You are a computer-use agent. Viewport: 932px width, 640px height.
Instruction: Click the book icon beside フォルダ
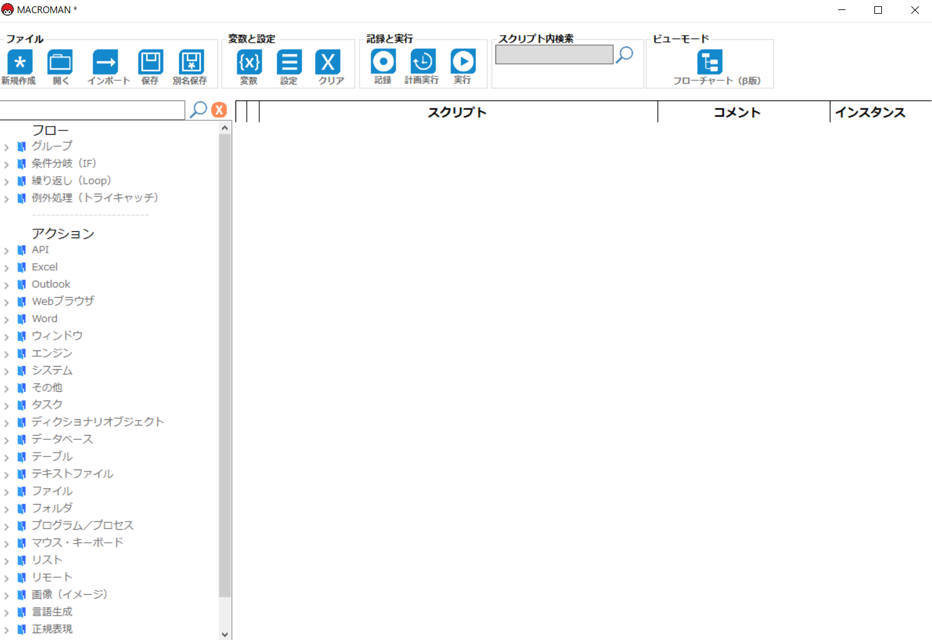click(x=21, y=509)
